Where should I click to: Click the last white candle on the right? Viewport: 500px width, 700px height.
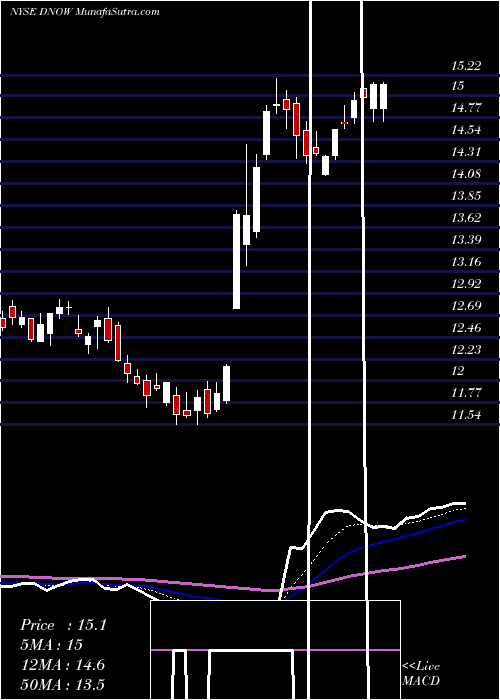coord(383,96)
